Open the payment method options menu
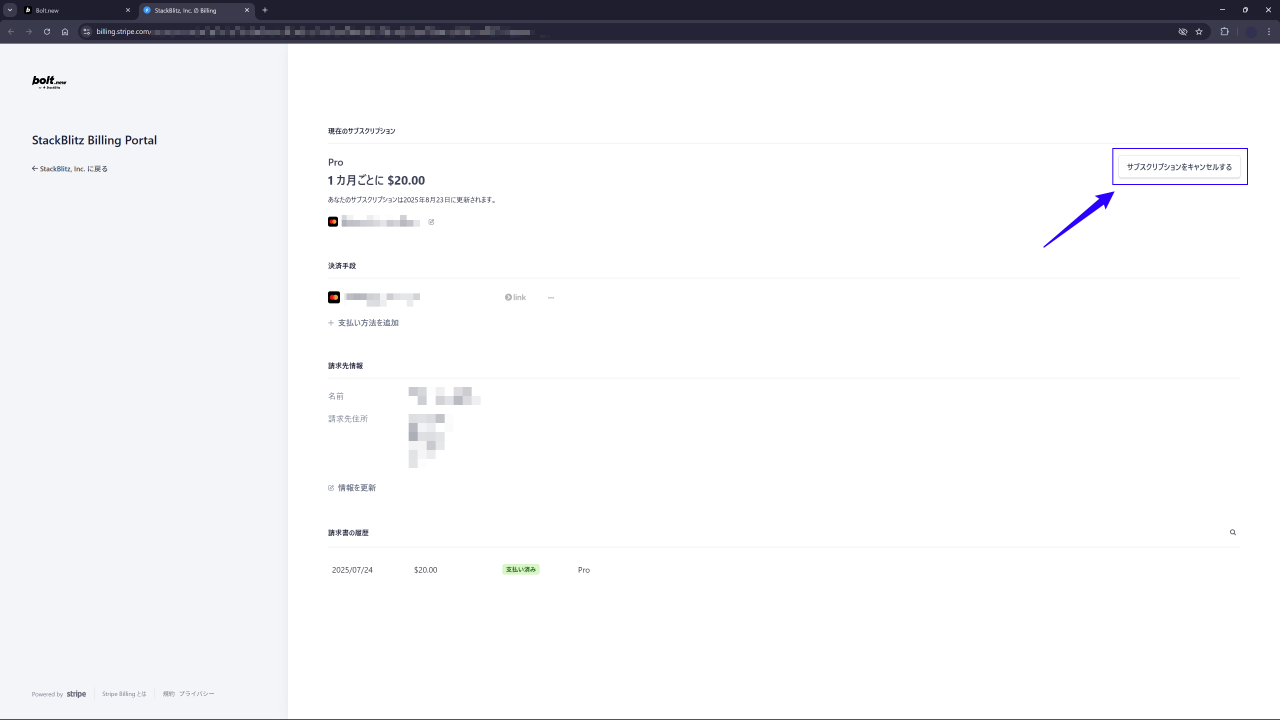 pyautogui.click(x=551, y=298)
